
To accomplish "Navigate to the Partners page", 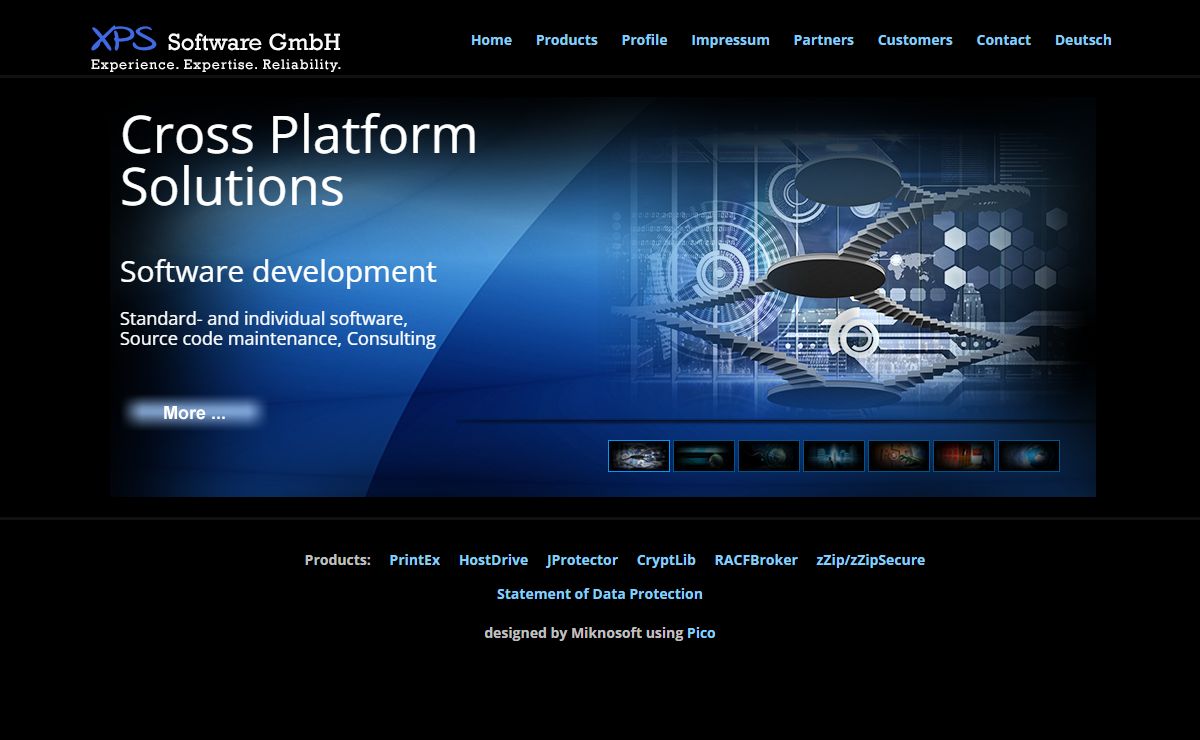I will click(823, 40).
